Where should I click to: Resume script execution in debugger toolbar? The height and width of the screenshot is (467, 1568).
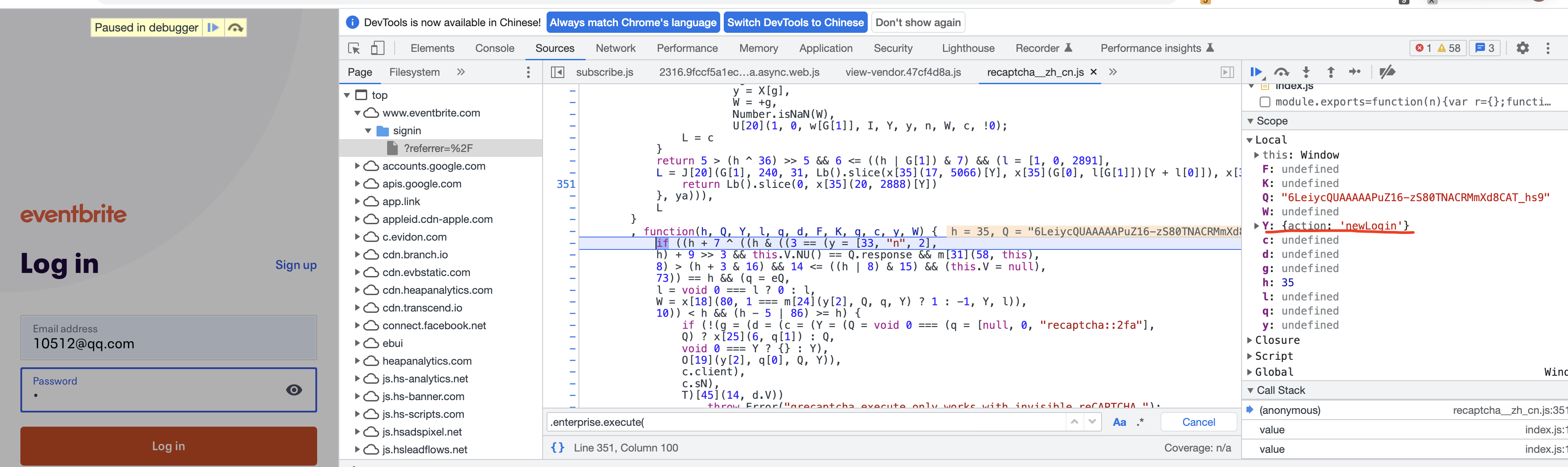[1256, 73]
